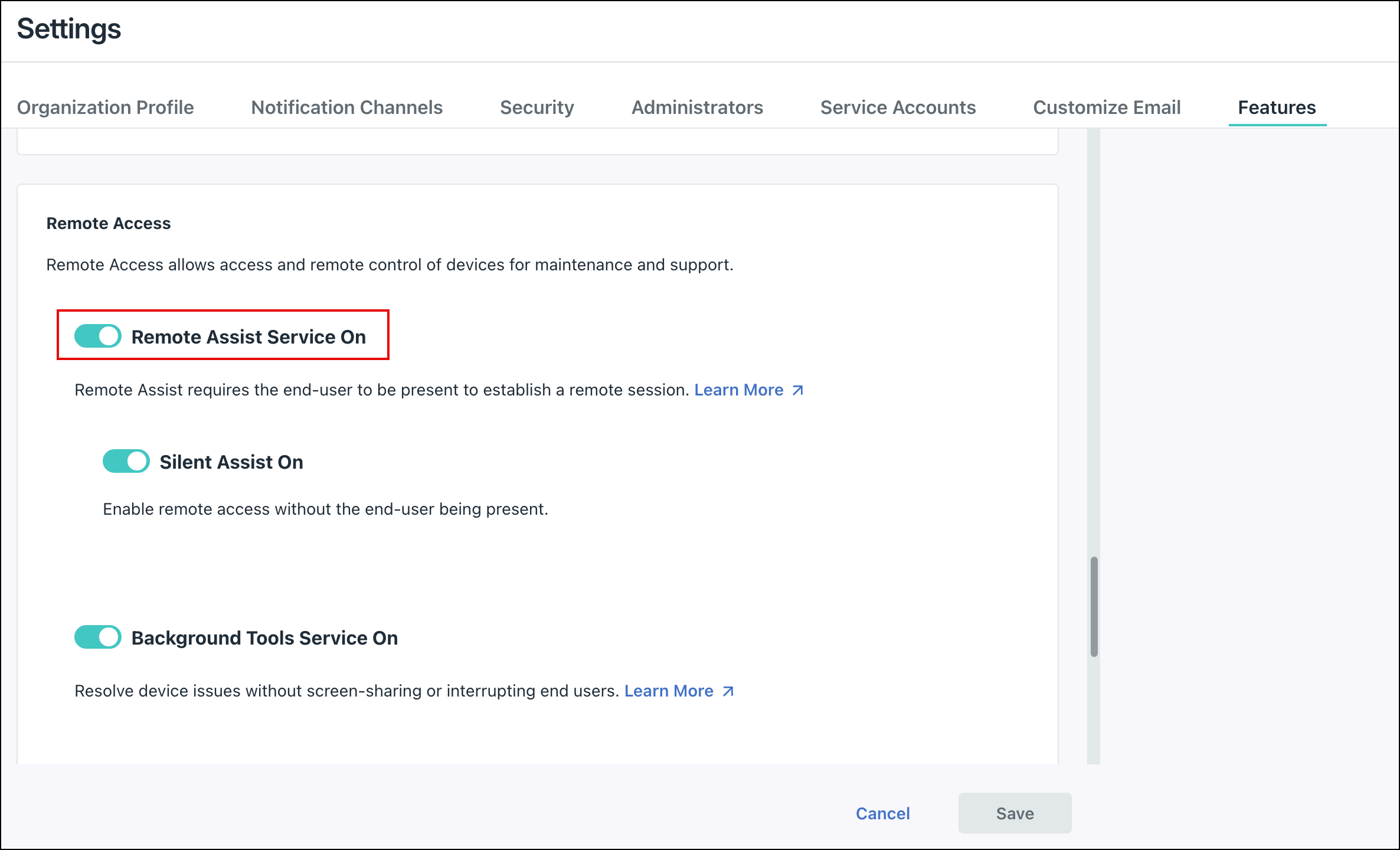Open the Customize Email tab
Image resolution: width=1400 pixels, height=850 pixels.
(1107, 107)
